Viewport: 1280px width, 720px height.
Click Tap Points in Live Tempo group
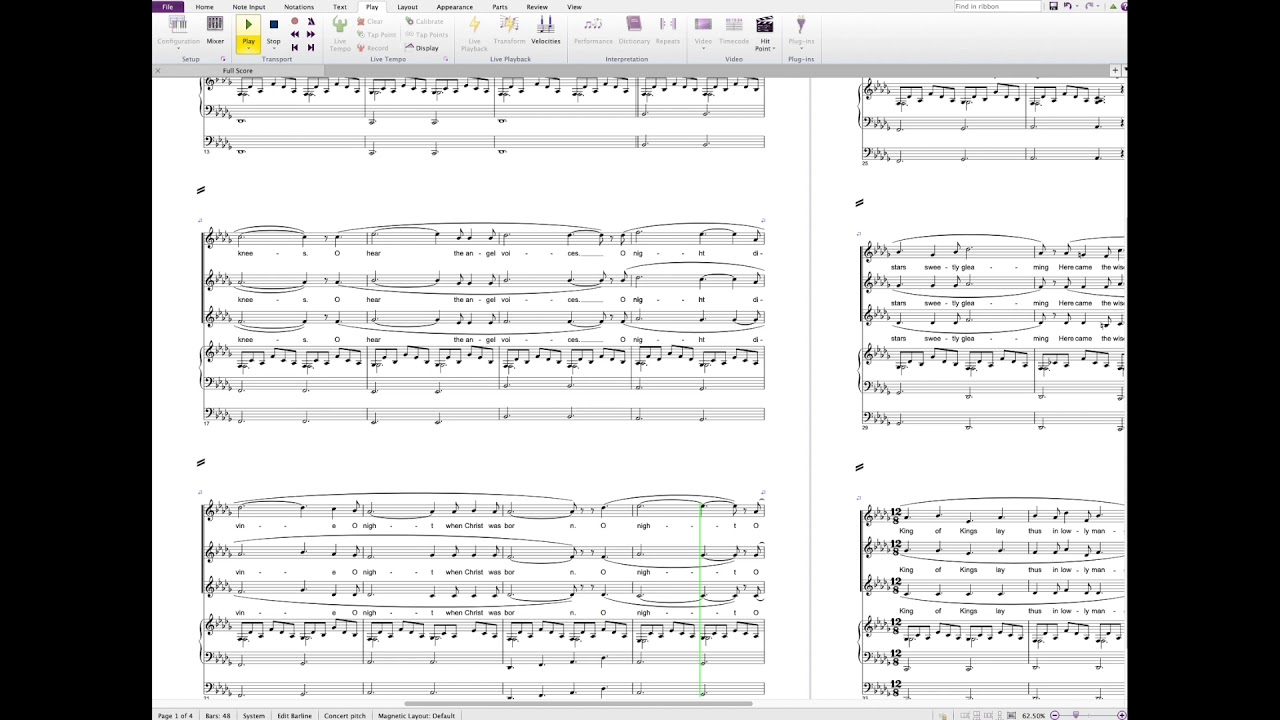tap(427, 34)
